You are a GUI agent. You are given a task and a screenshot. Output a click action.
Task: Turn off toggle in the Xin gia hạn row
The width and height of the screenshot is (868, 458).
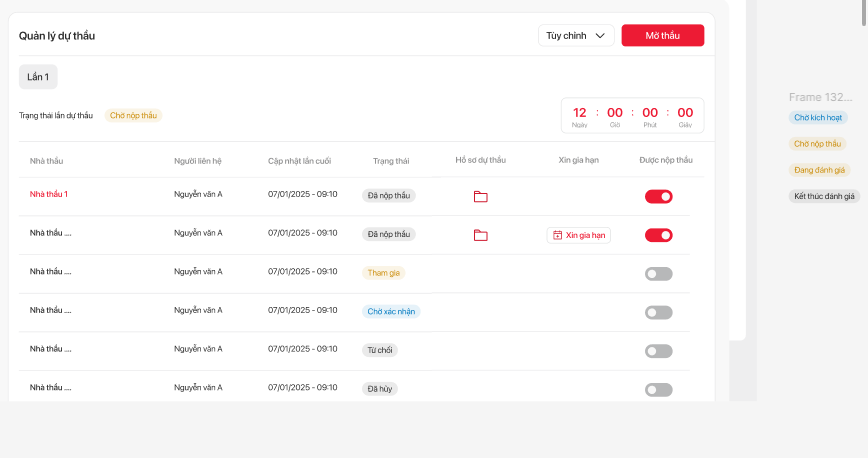[658, 235]
